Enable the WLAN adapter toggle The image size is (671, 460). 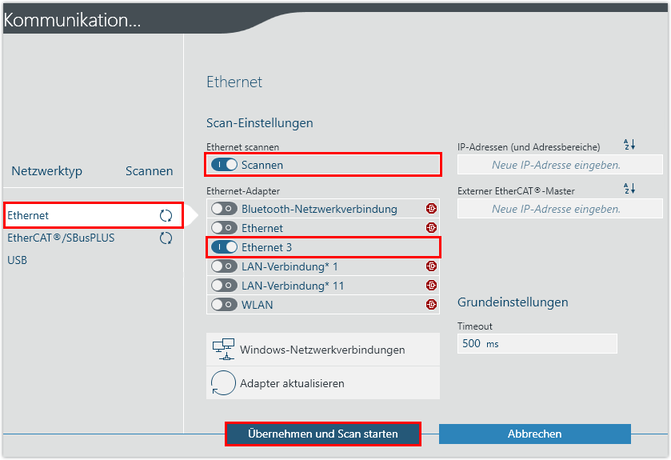pos(224,304)
